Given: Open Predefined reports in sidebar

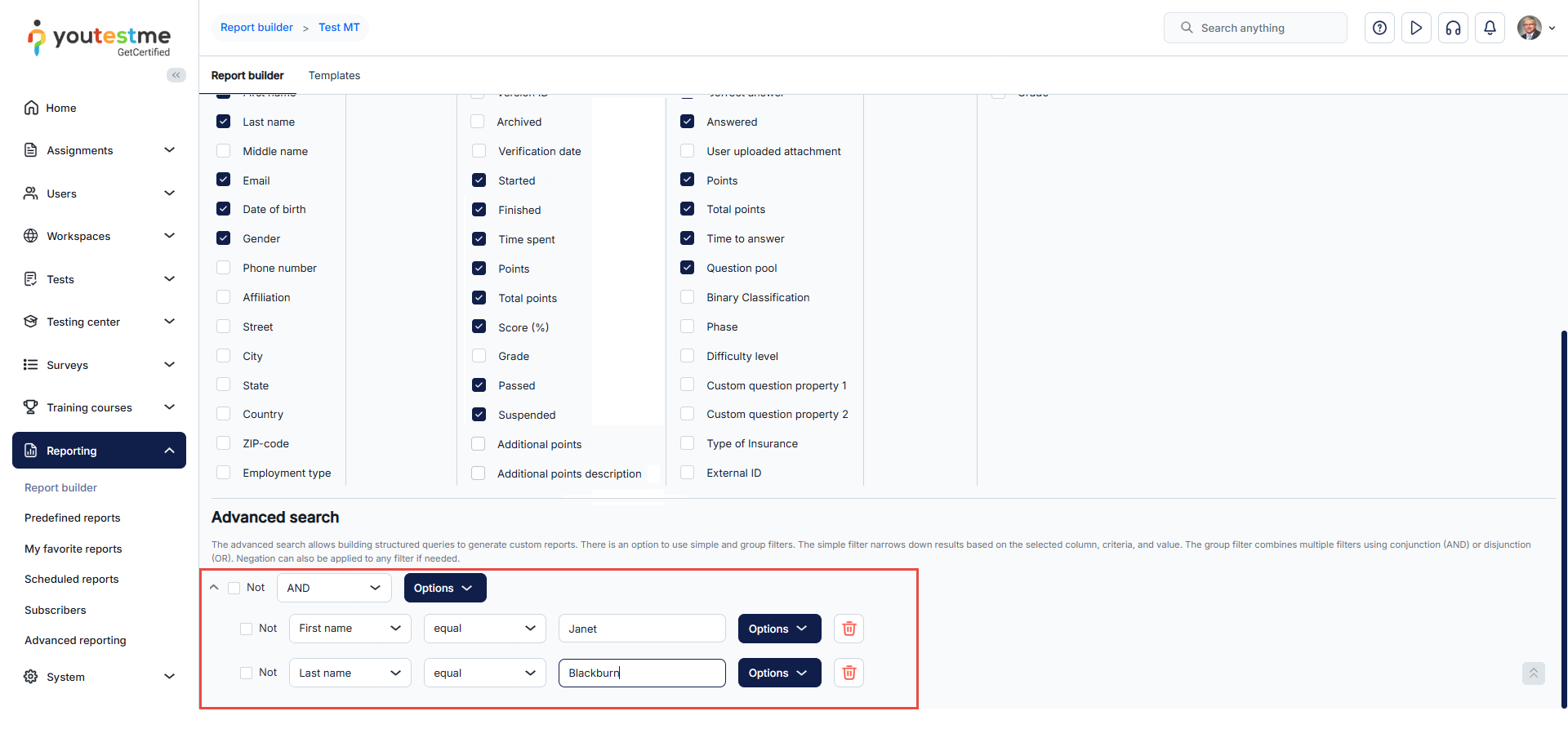Looking at the screenshot, I should [x=73, y=518].
